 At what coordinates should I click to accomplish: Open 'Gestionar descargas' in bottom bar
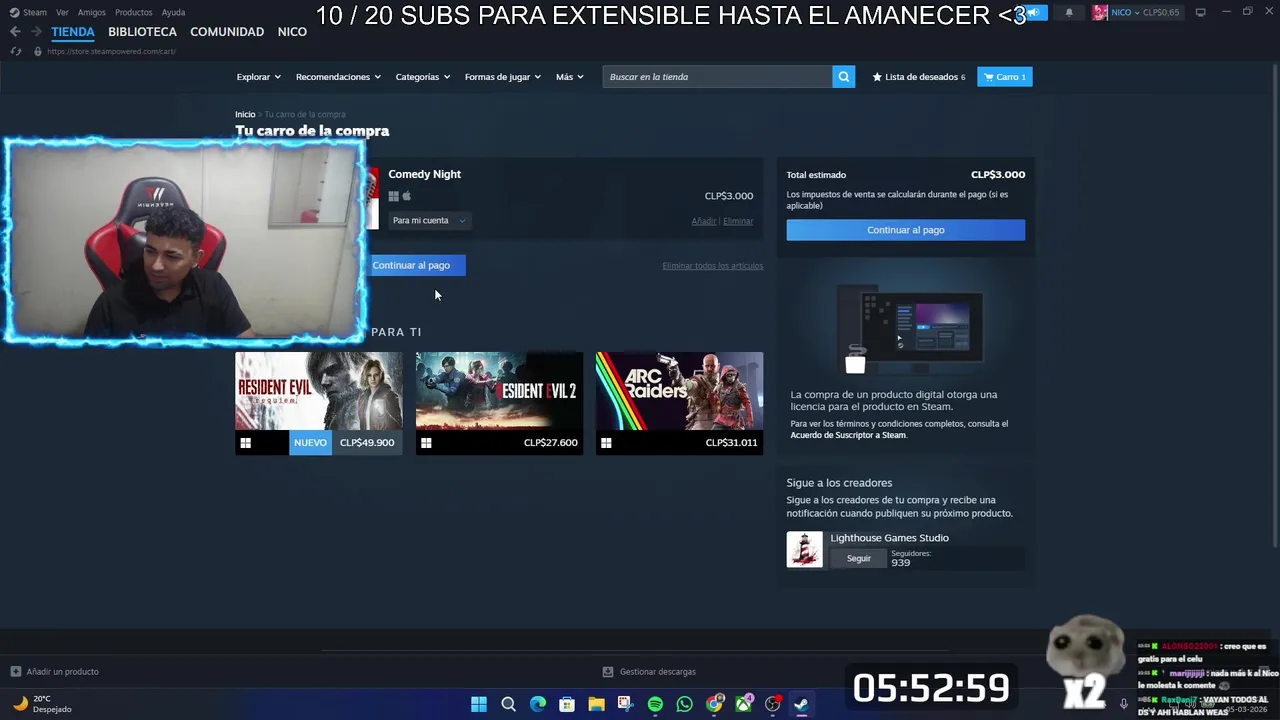(657, 672)
